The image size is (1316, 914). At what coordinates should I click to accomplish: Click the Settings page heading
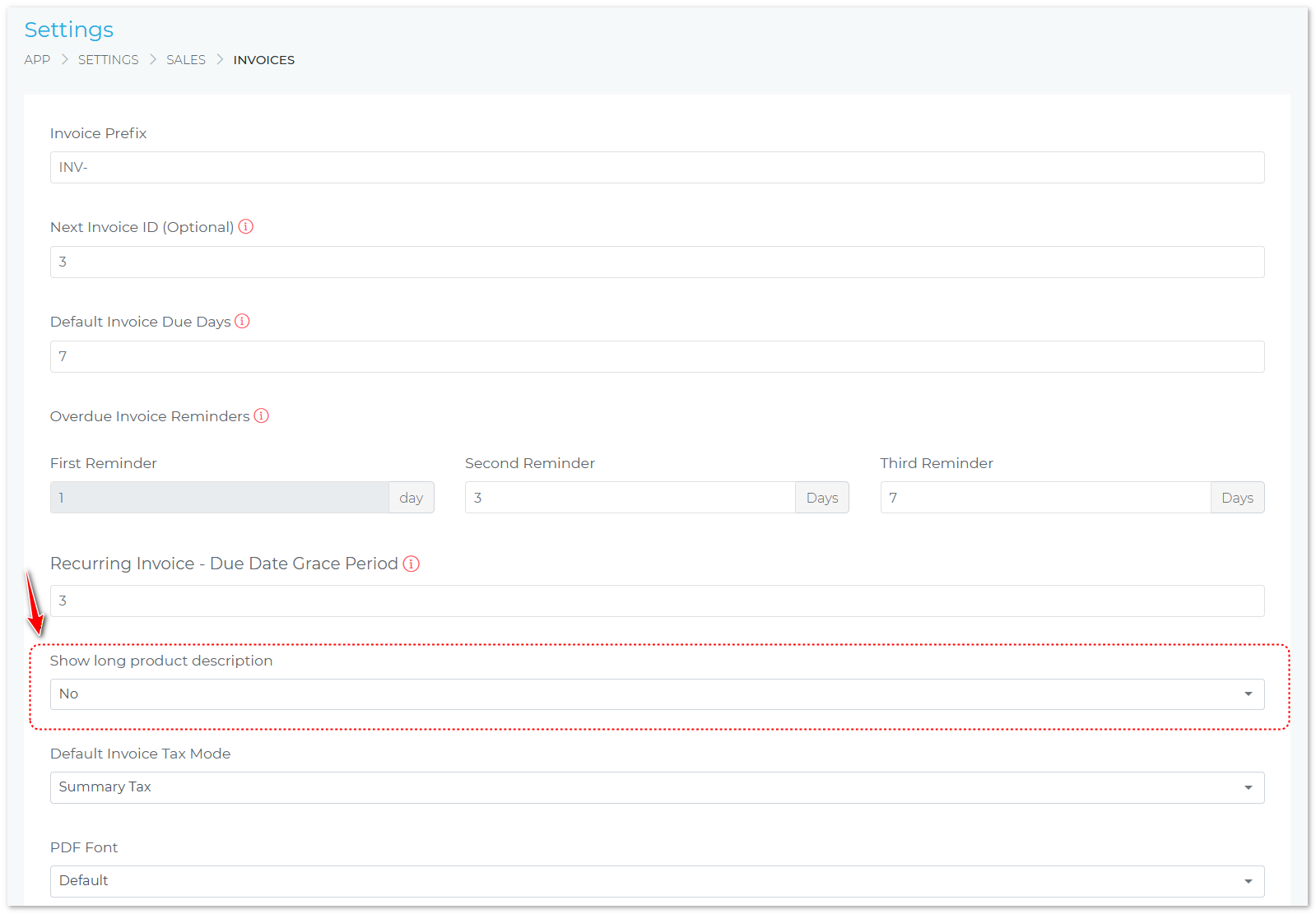point(69,30)
